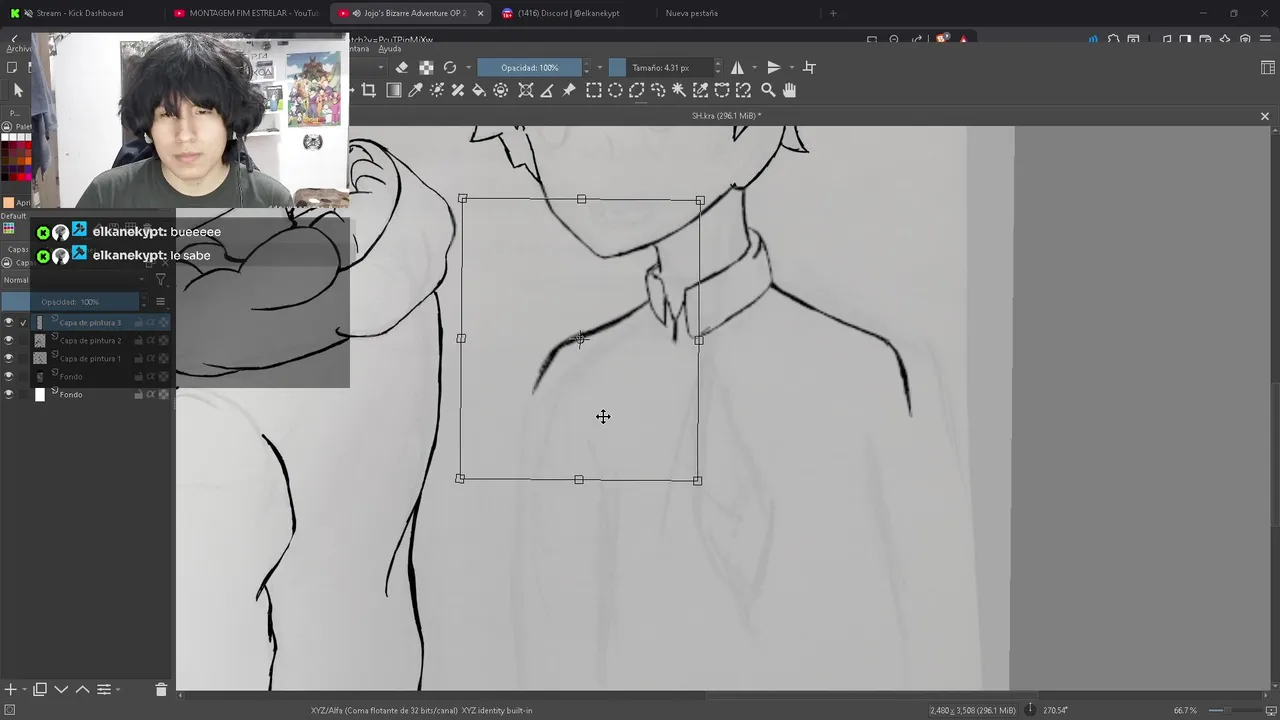This screenshot has width=1280, height=720.
Task: Select the Rectangular Selection tool
Action: 593,90
